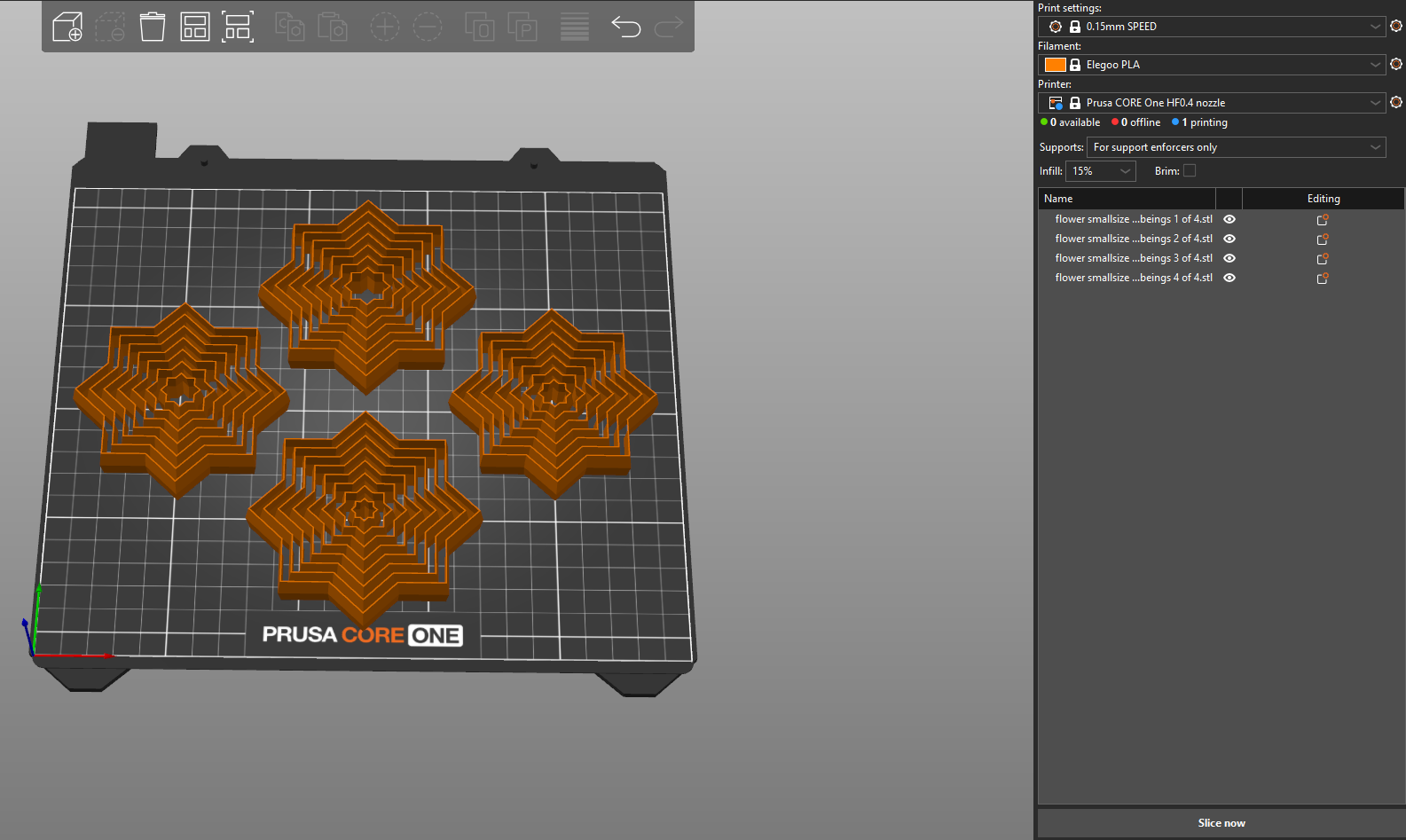The image size is (1406, 840).
Task: Click the Slice now button
Action: point(1221,823)
